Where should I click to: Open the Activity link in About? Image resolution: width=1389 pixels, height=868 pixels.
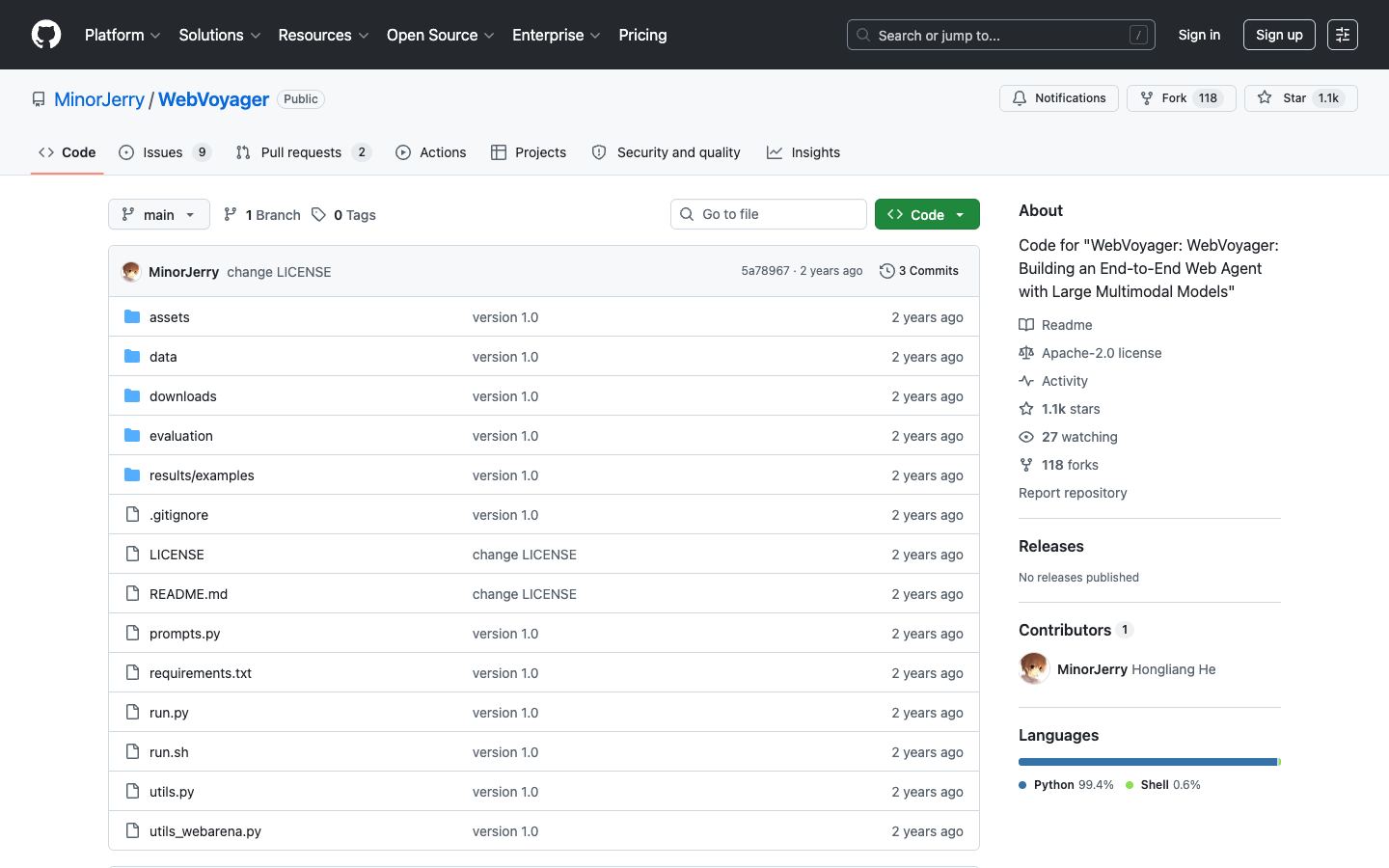pyautogui.click(x=1053, y=381)
